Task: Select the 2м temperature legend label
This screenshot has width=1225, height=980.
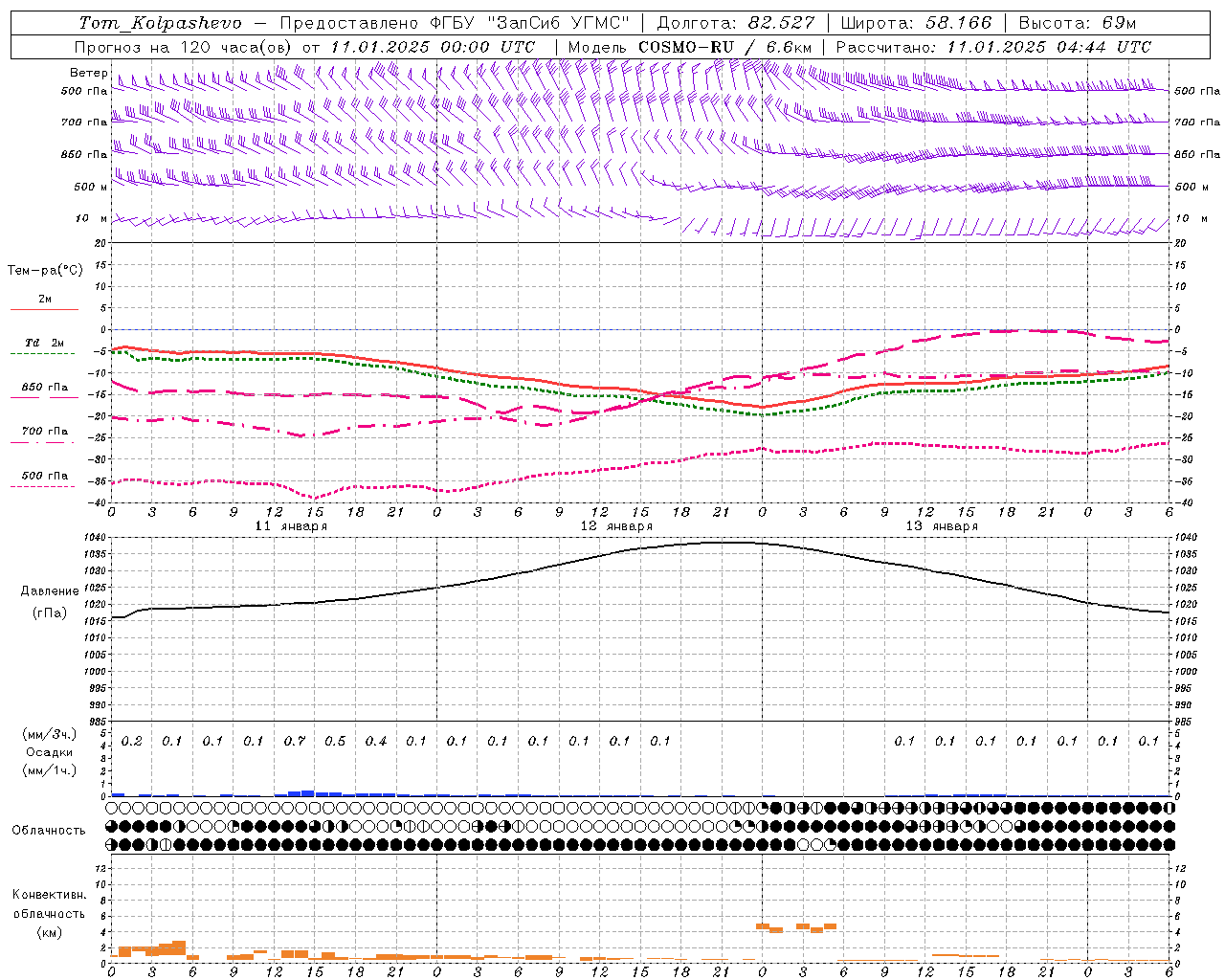Action: click(x=45, y=300)
